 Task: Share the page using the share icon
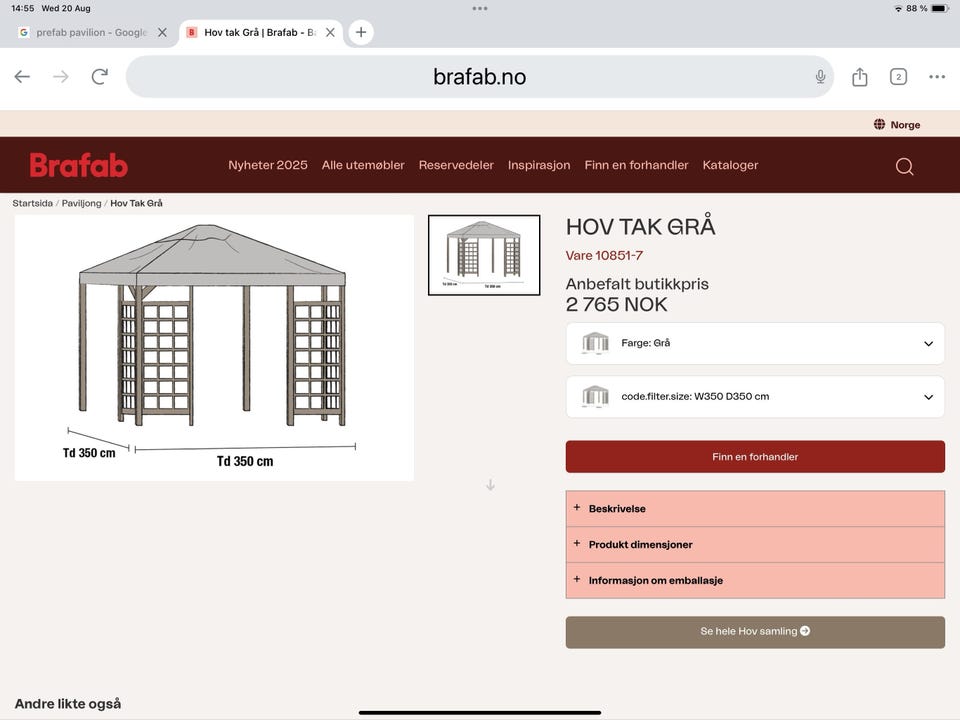coord(859,76)
